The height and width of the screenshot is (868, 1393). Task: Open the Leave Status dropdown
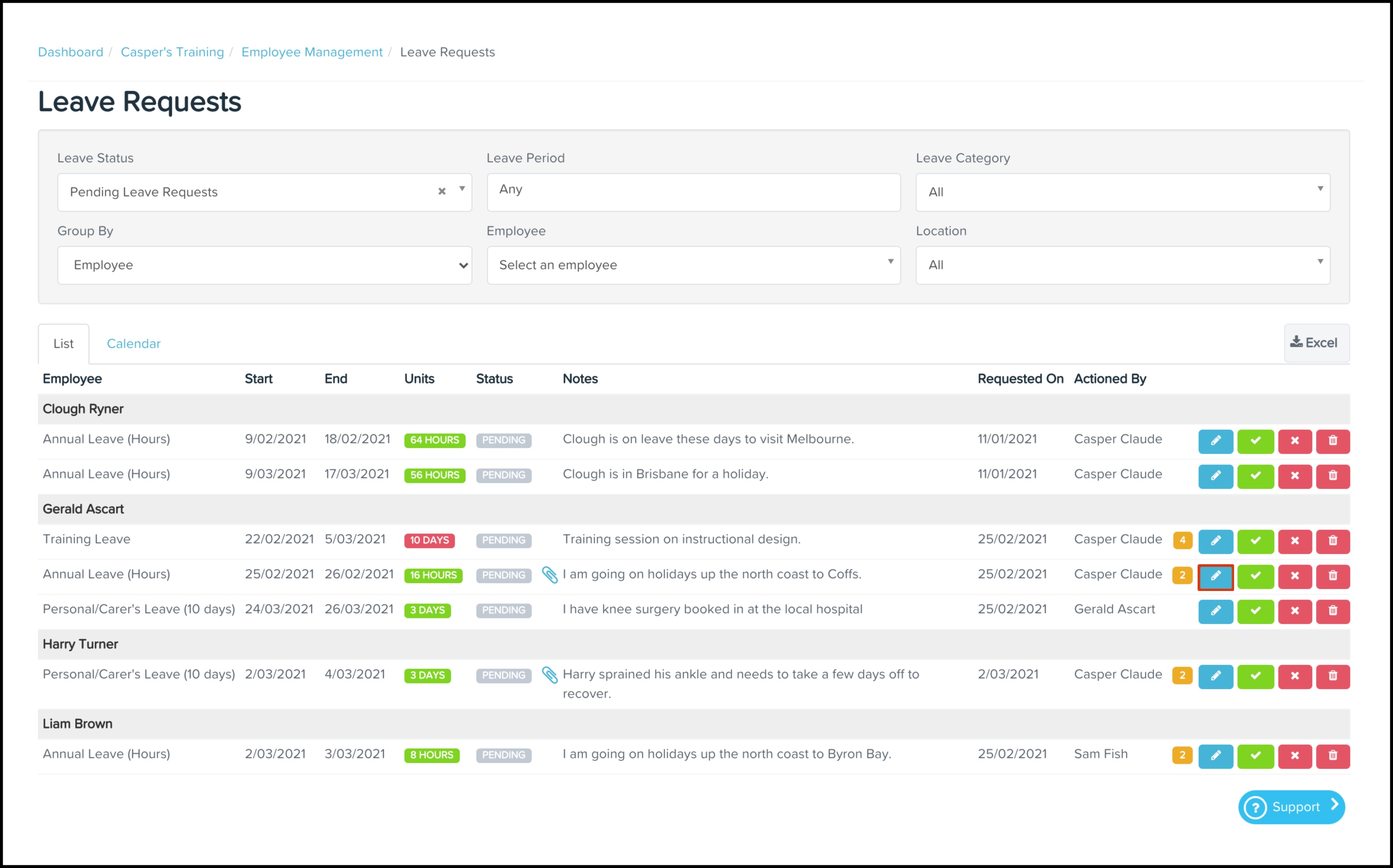(x=253, y=192)
